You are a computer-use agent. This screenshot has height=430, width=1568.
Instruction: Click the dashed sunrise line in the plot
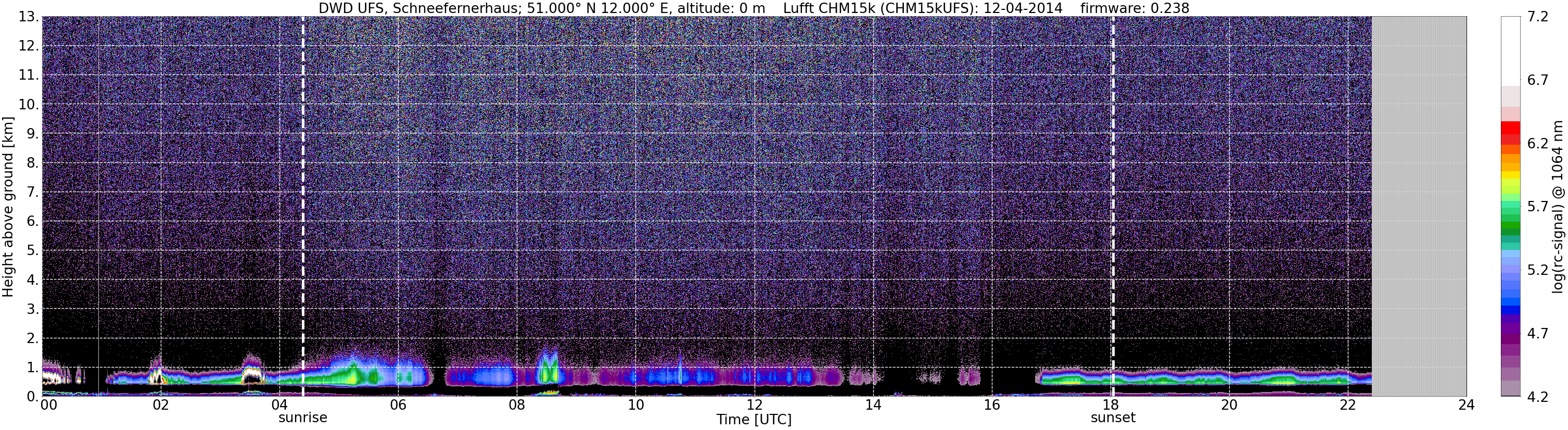303,207
